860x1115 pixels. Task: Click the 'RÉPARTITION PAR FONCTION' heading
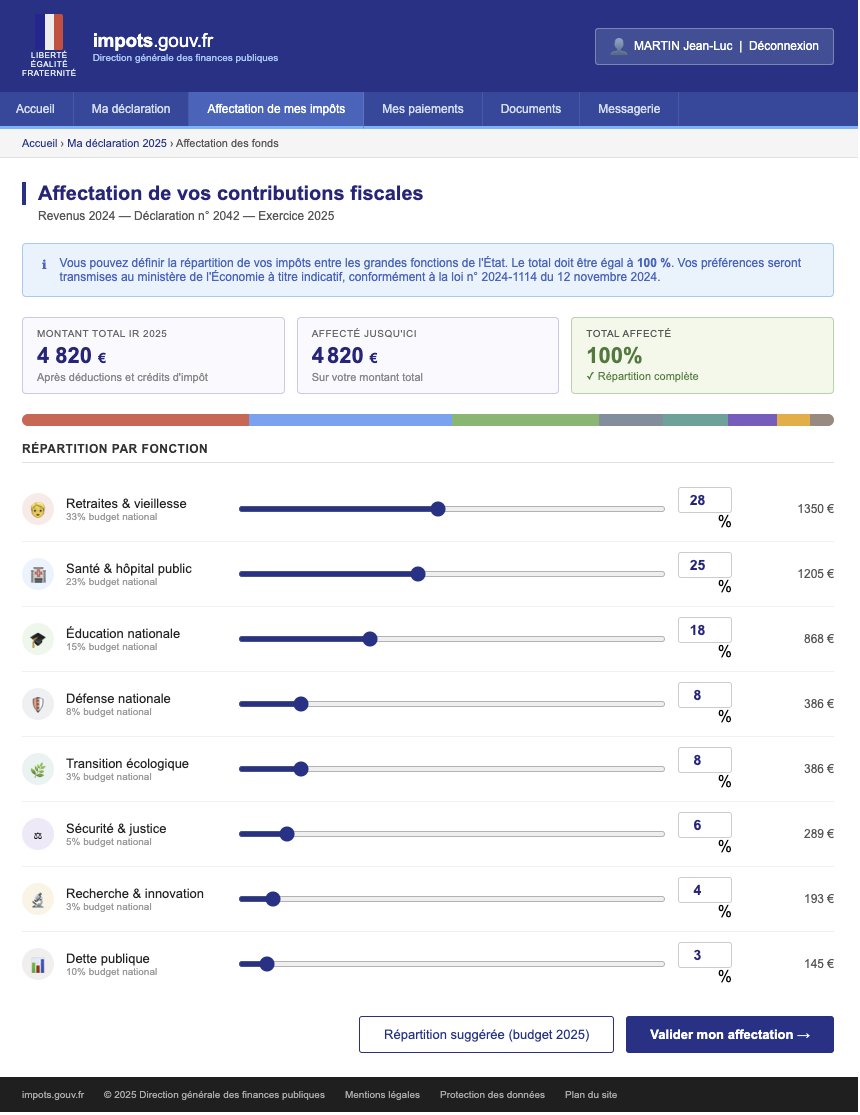115,449
